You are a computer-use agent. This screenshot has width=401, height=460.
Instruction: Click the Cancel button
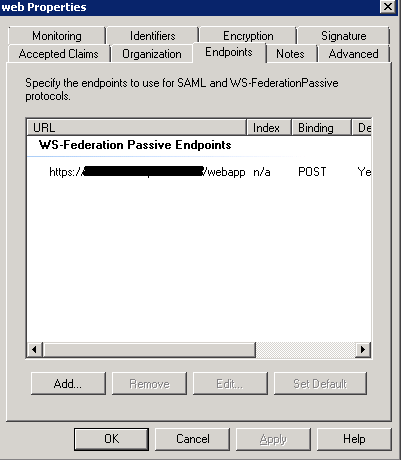point(193,439)
